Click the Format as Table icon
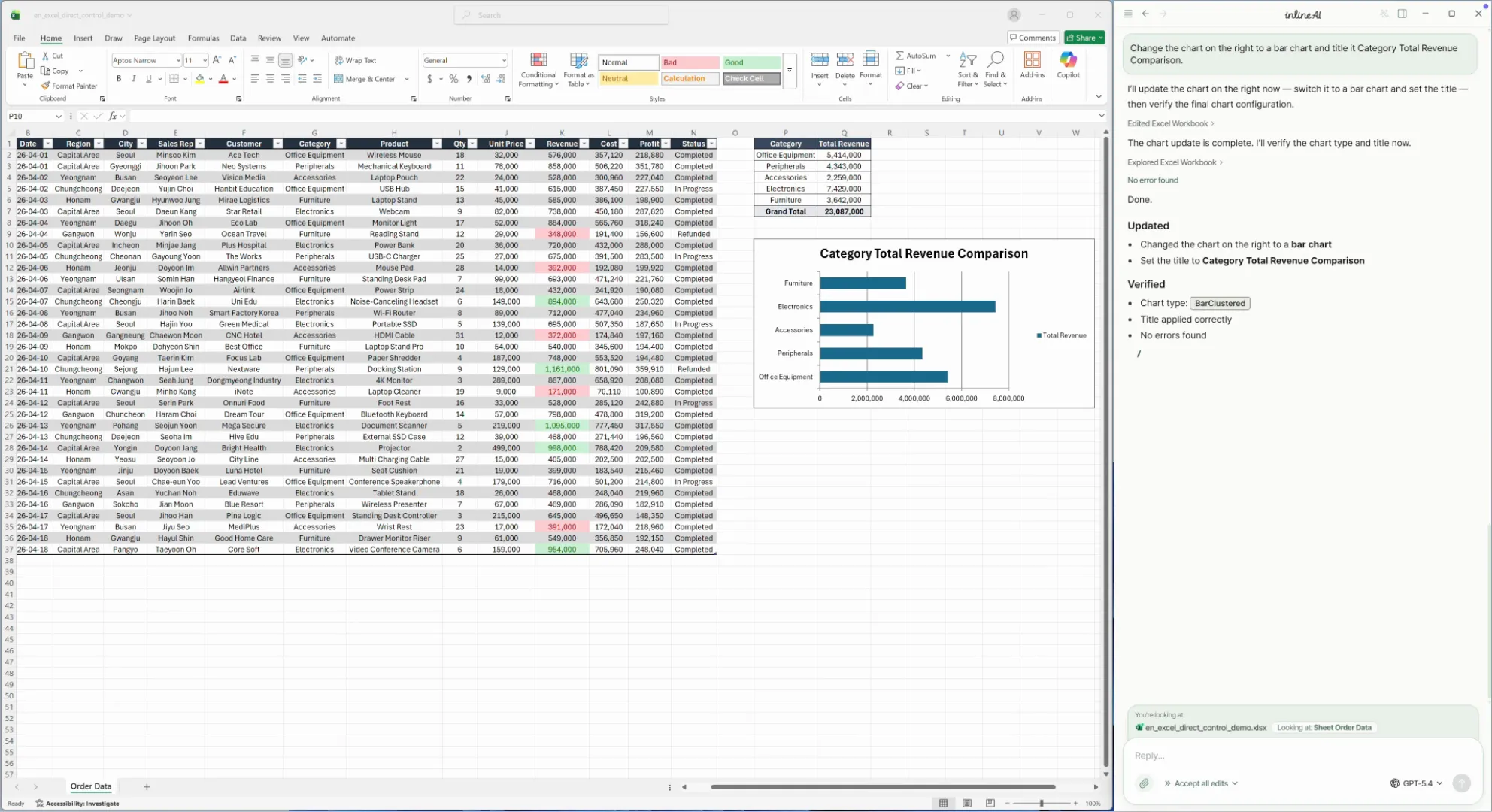 tap(578, 61)
